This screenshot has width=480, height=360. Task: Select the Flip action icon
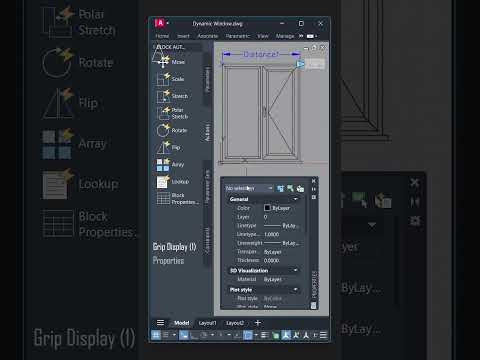[x=163, y=147]
